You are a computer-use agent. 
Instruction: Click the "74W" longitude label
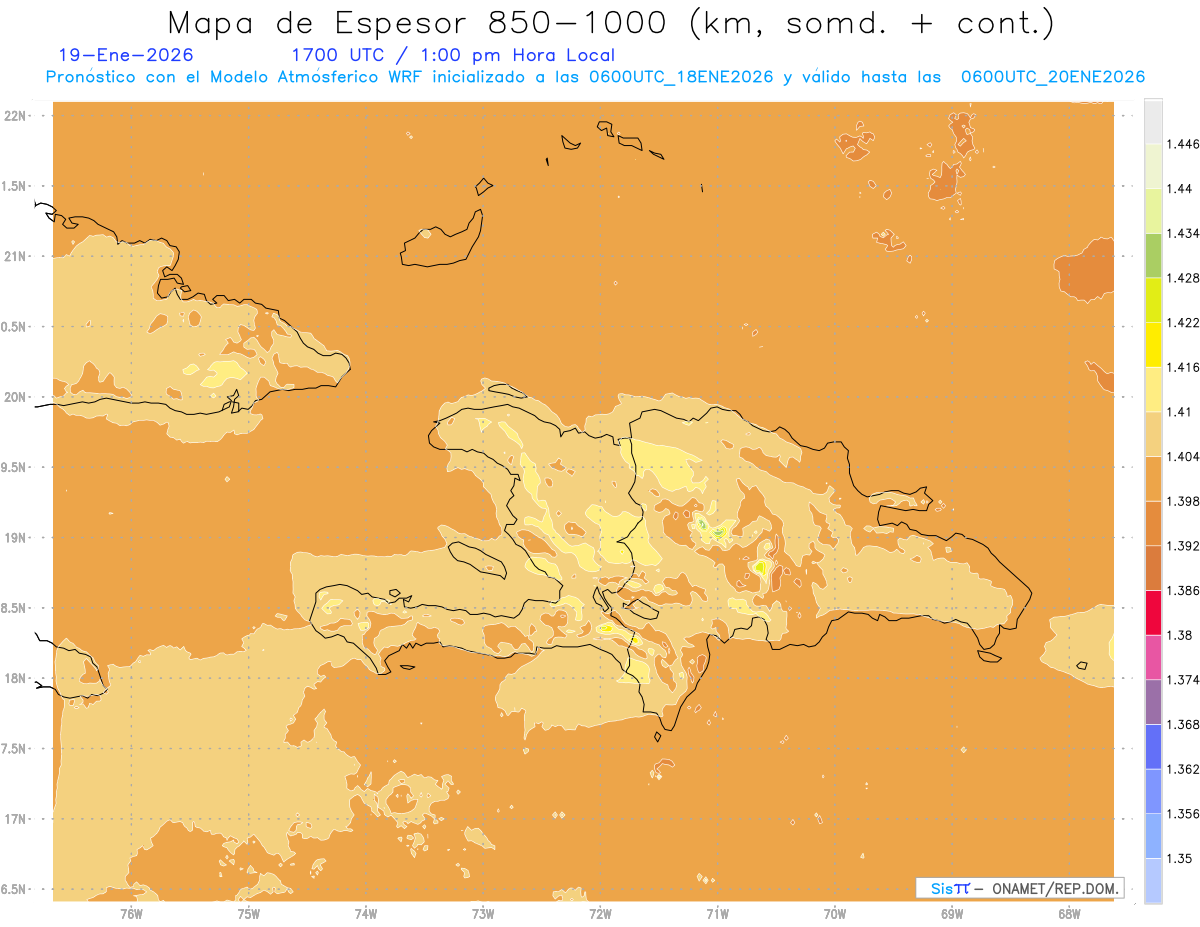[x=365, y=914]
